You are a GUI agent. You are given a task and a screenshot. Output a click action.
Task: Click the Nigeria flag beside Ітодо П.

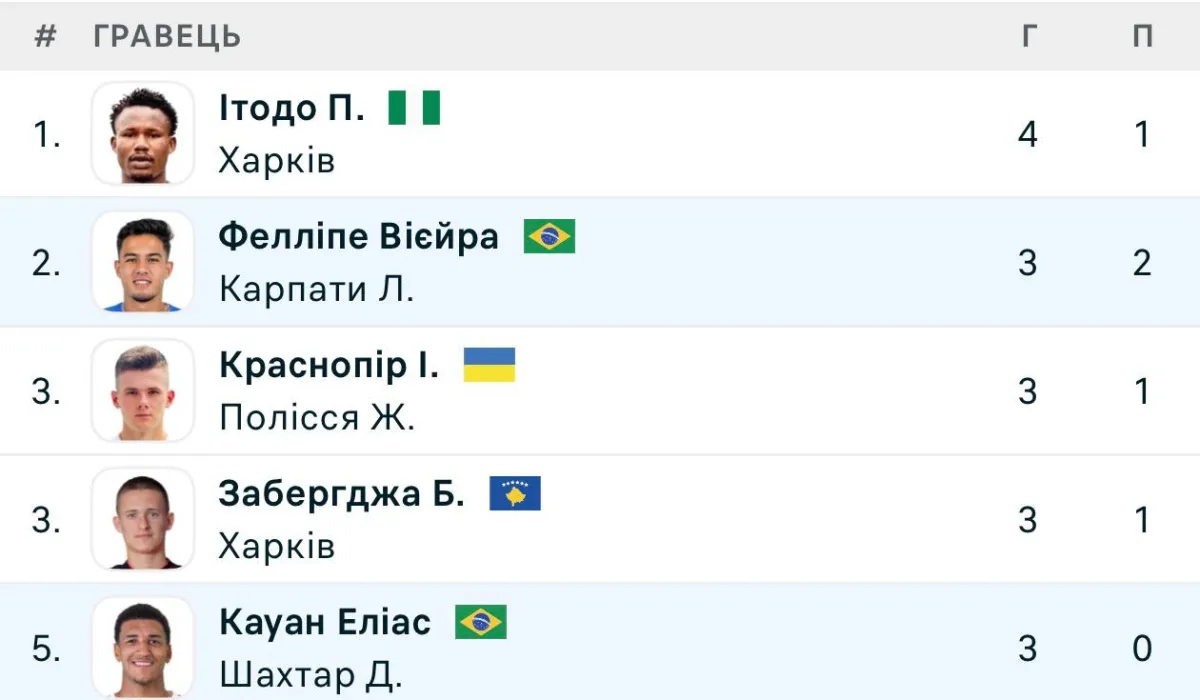pos(414,107)
